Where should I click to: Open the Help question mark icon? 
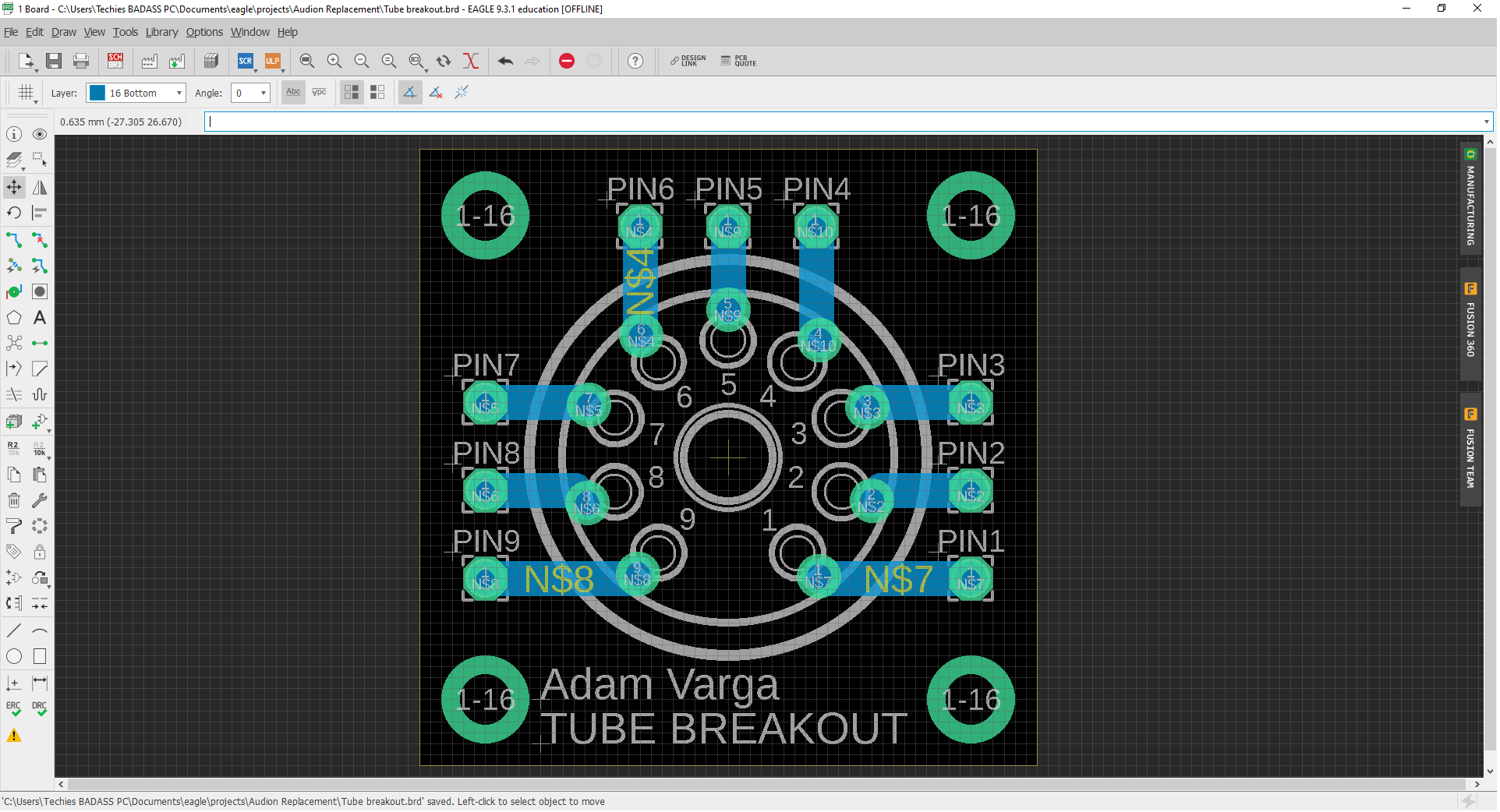tap(635, 61)
